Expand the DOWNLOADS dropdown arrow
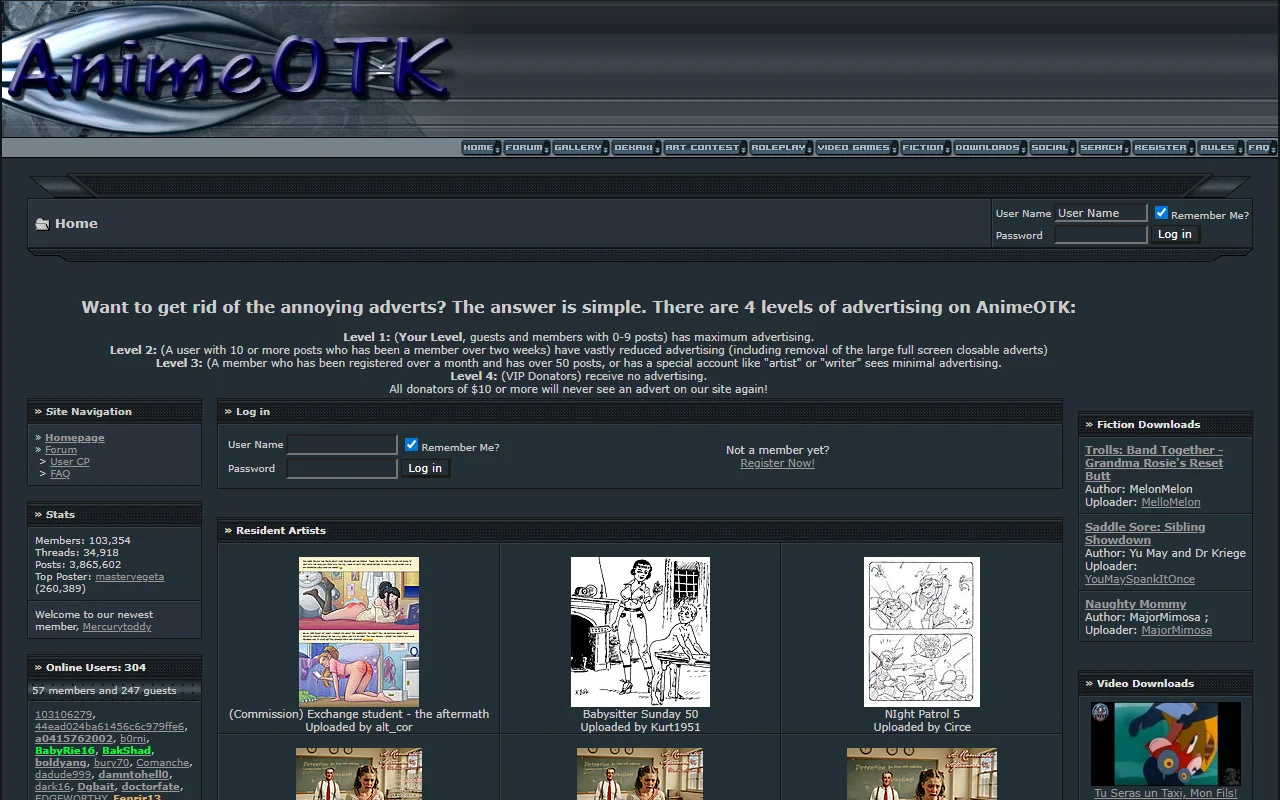Image resolution: width=1280 pixels, height=800 pixels. (x=1022, y=147)
